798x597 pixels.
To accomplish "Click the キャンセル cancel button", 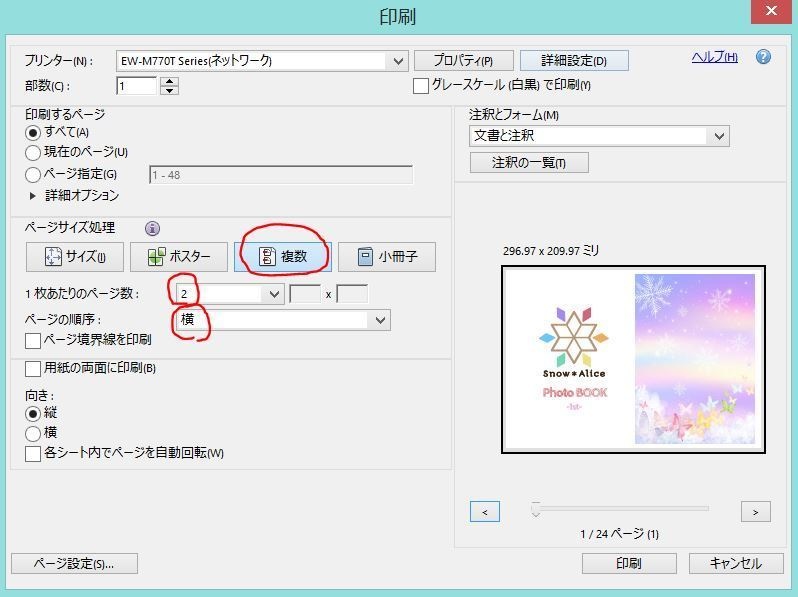I will [736, 563].
